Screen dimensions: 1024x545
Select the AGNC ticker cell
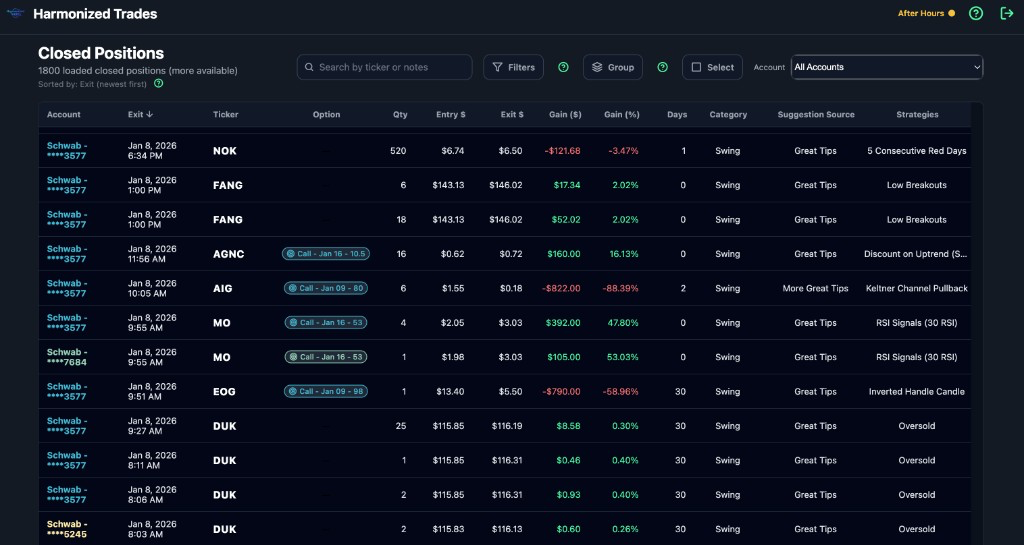coord(229,254)
